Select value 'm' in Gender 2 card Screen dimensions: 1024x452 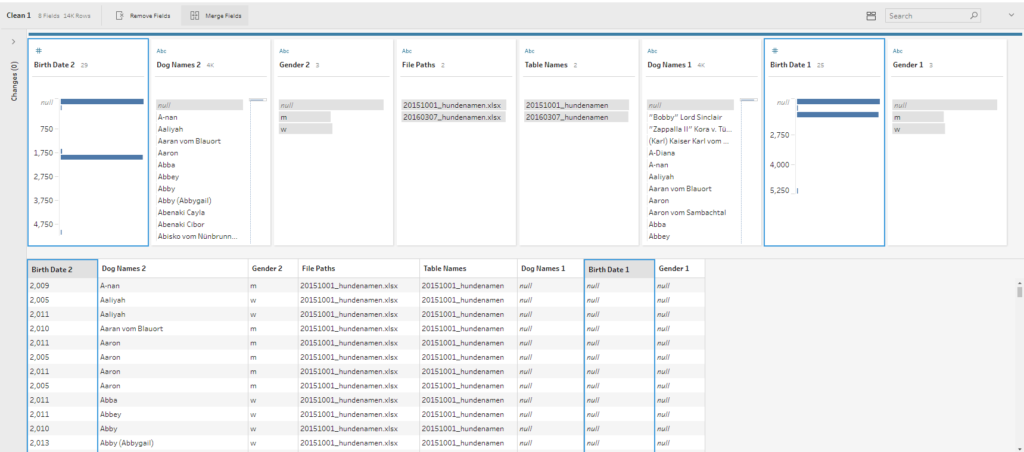(x=304, y=117)
